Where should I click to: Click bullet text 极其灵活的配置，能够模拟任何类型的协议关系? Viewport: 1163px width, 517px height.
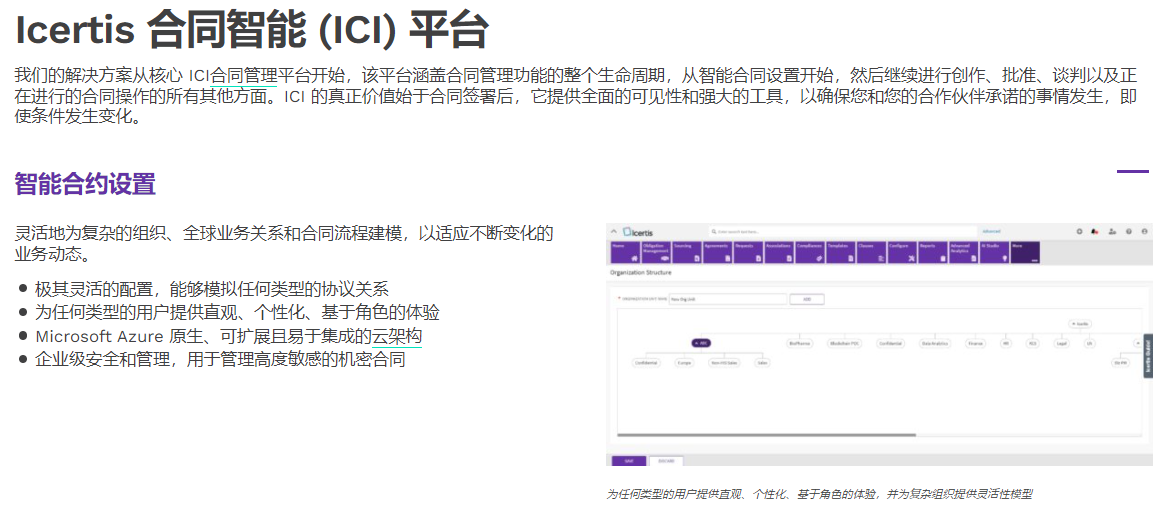coord(211,289)
